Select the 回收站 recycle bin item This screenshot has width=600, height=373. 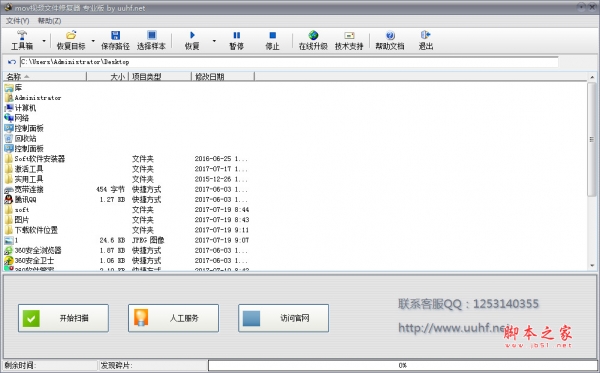(x=20, y=138)
